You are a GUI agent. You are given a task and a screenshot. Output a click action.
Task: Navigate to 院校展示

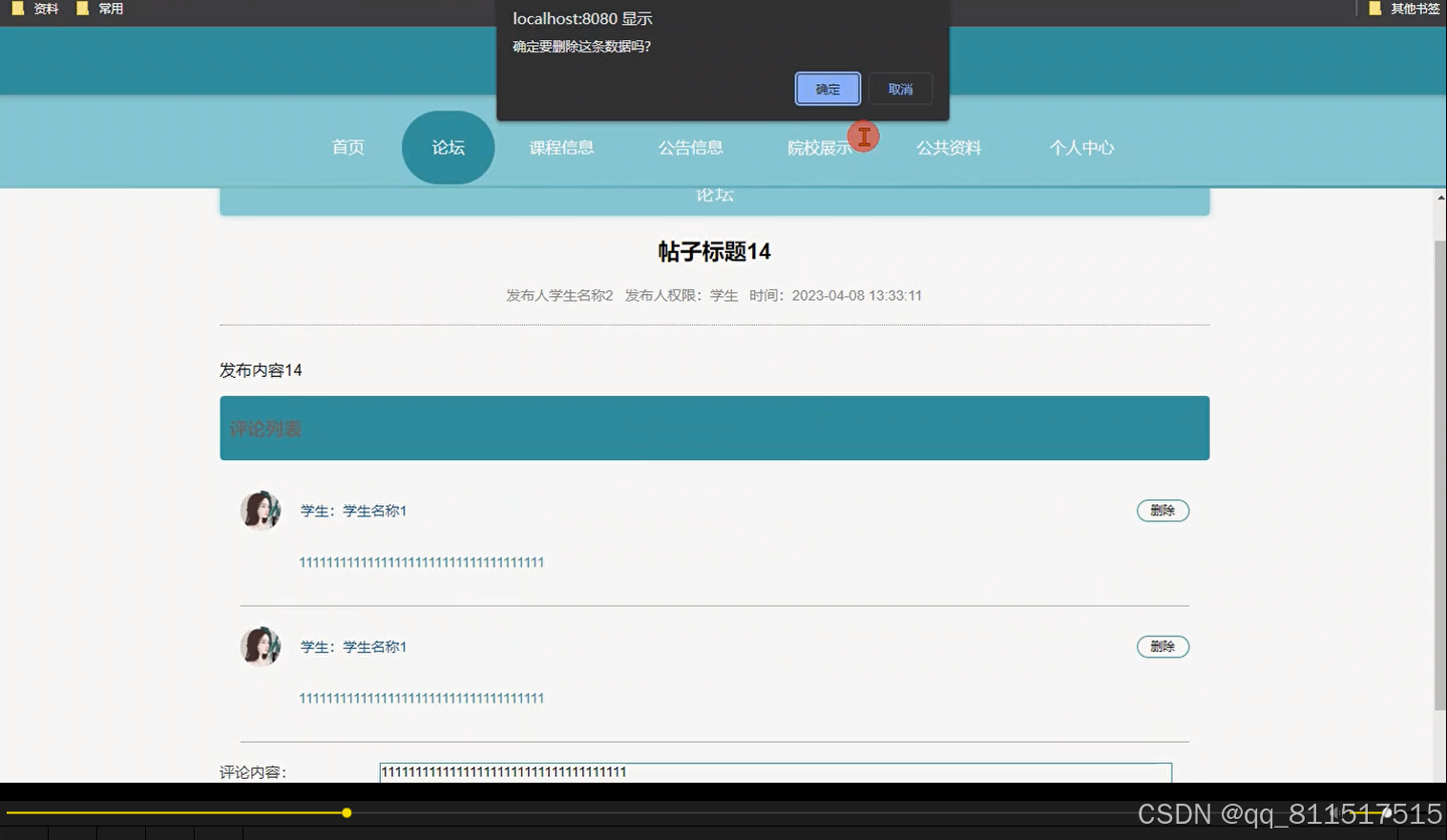(819, 147)
